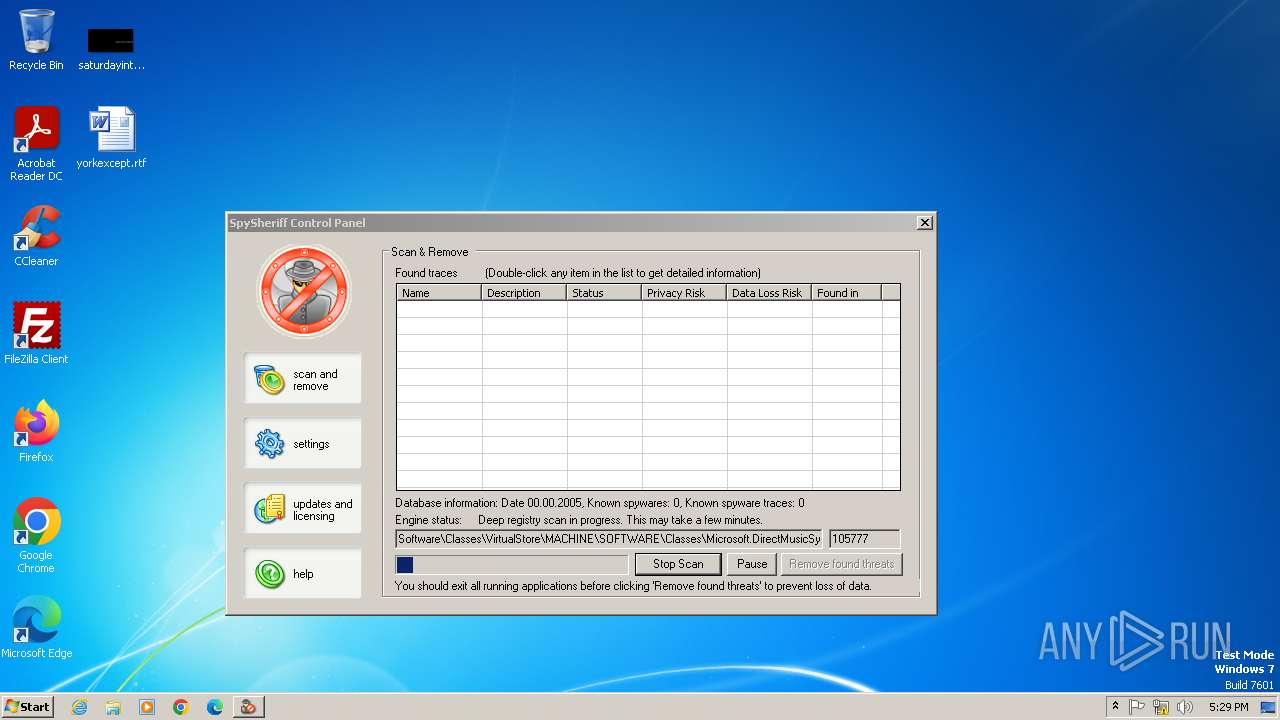Open Chrome from the taskbar

[x=181, y=707]
